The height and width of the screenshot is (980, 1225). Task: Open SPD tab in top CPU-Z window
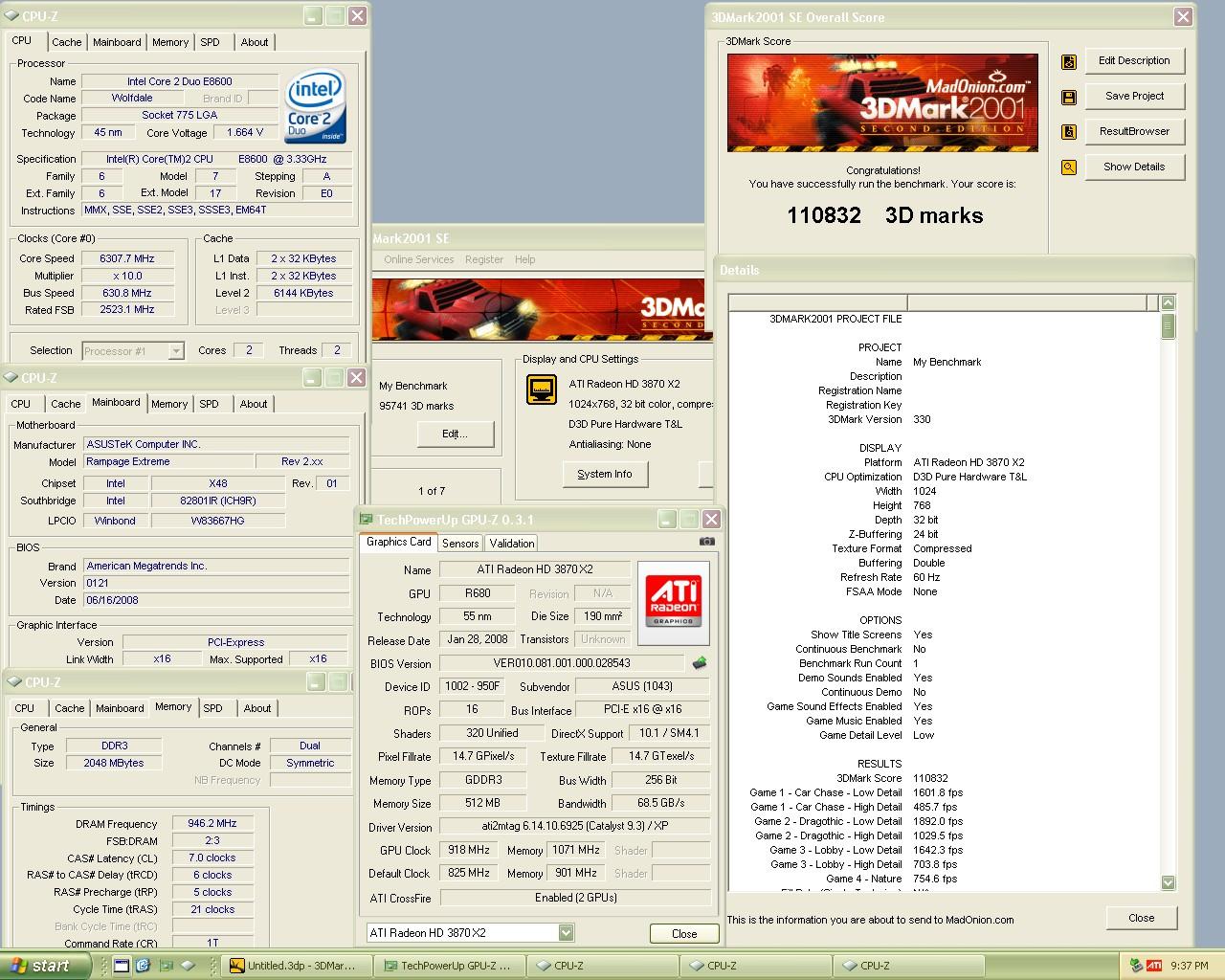pyautogui.click(x=211, y=42)
